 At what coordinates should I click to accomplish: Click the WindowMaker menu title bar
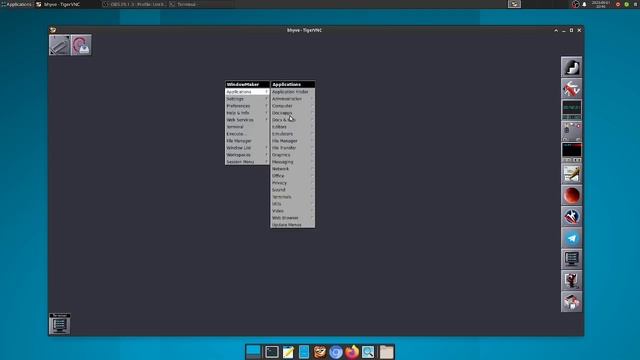click(247, 84)
